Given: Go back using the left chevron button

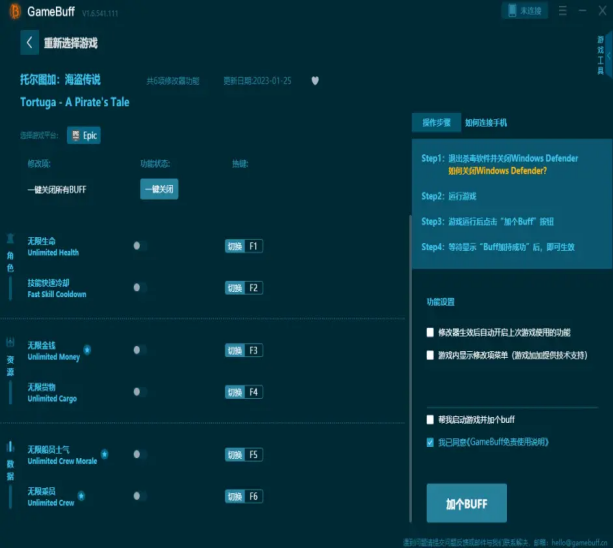Looking at the screenshot, I should coord(29,42).
